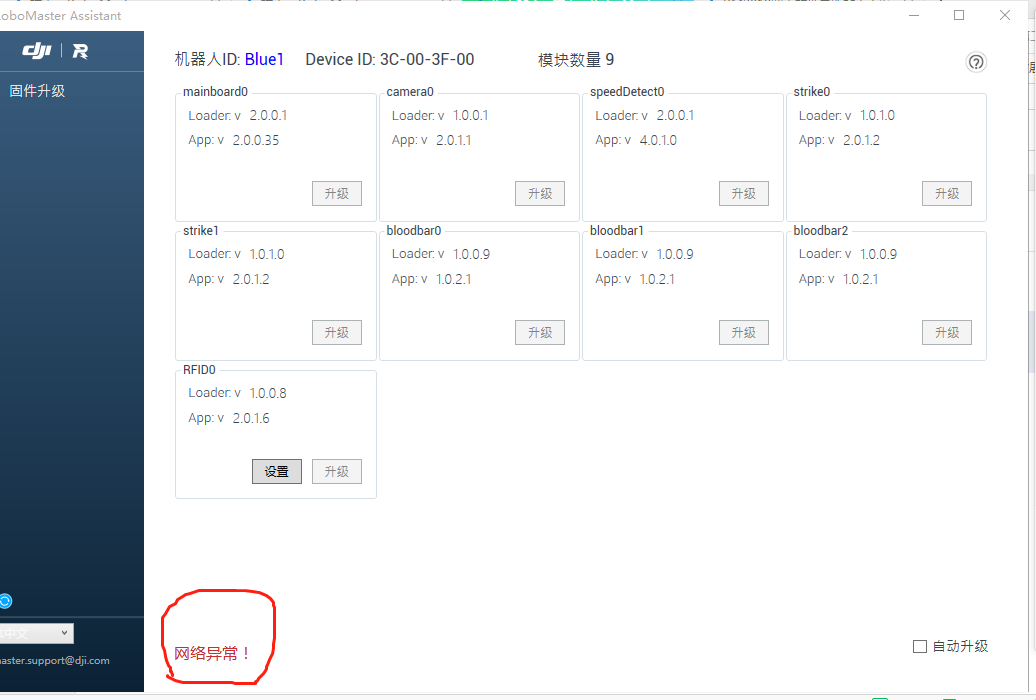The width and height of the screenshot is (1036, 700).
Task: Click the strike1 group title
Action: coord(201,231)
